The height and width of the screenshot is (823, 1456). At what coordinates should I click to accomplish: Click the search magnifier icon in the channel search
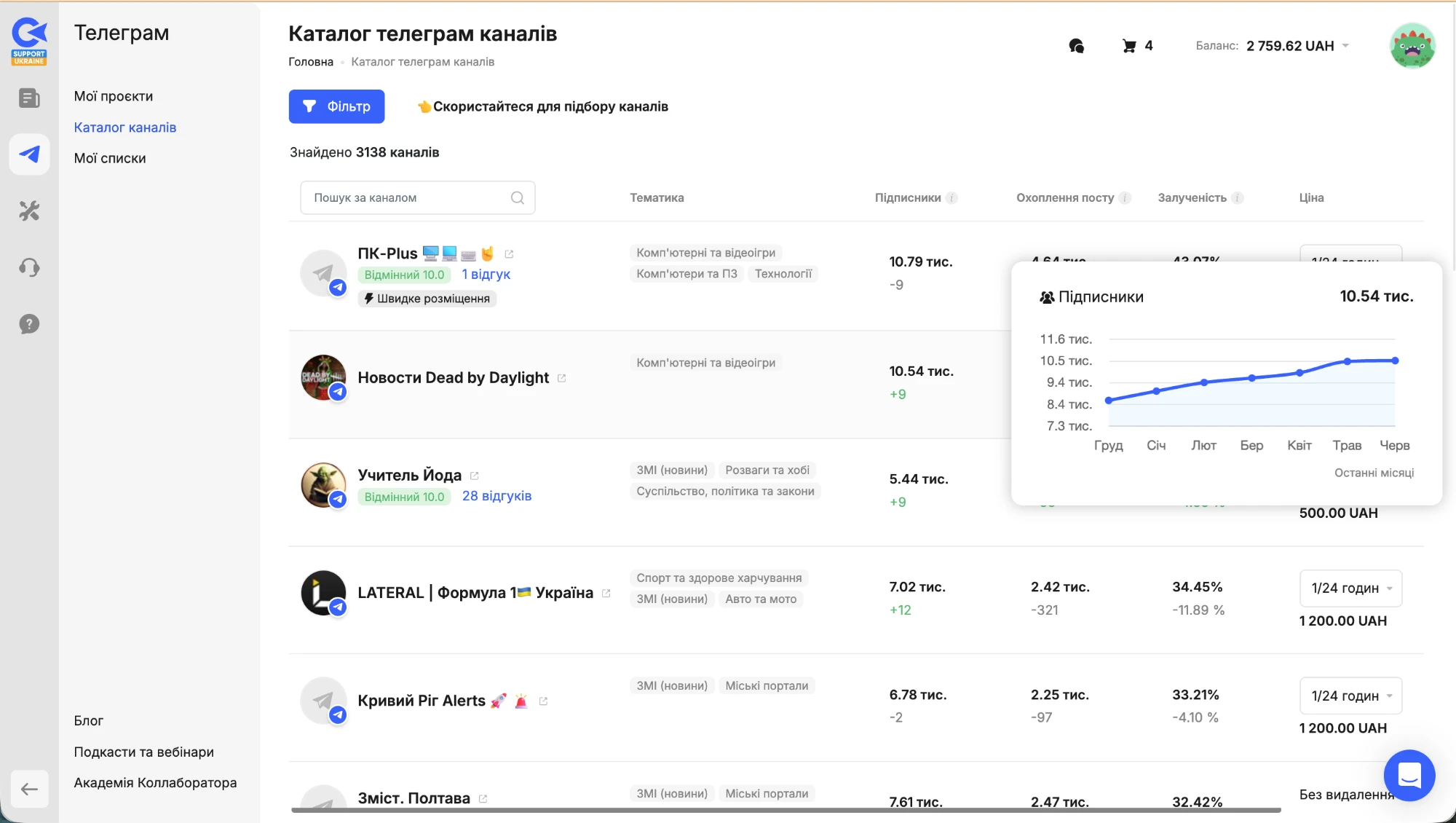point(518,198)
